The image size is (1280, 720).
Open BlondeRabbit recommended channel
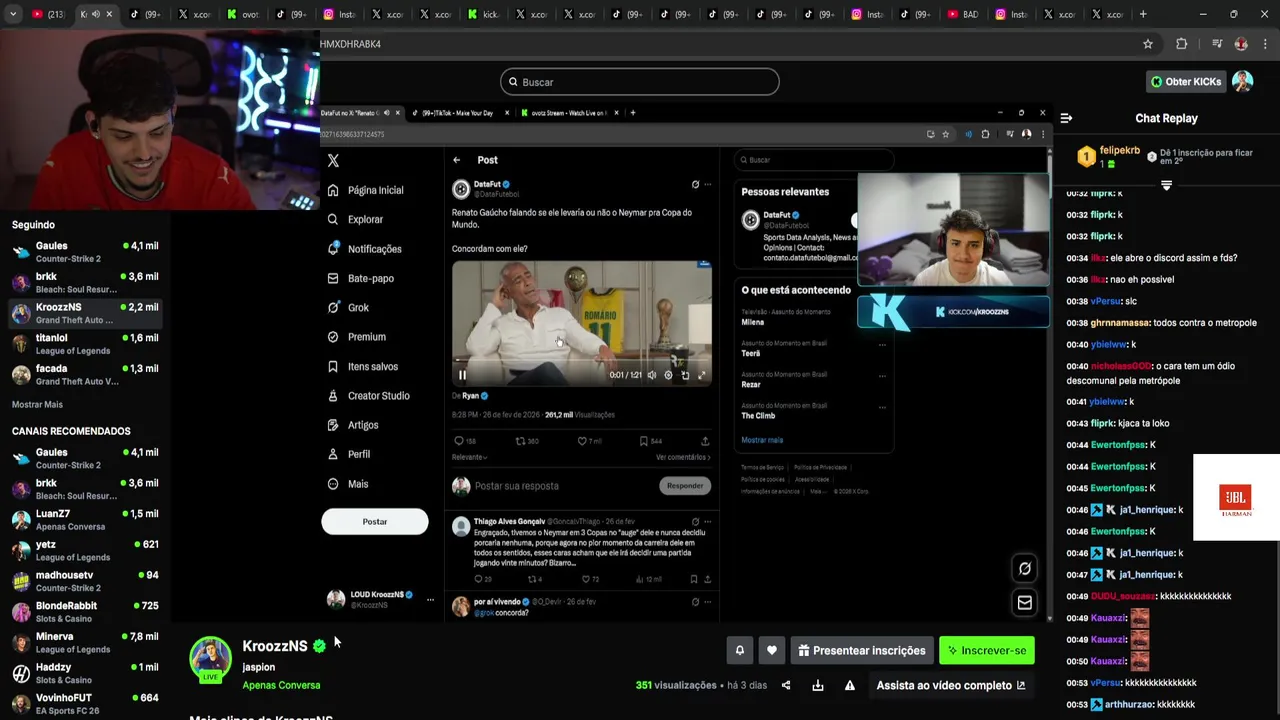(x=85, y=611)
